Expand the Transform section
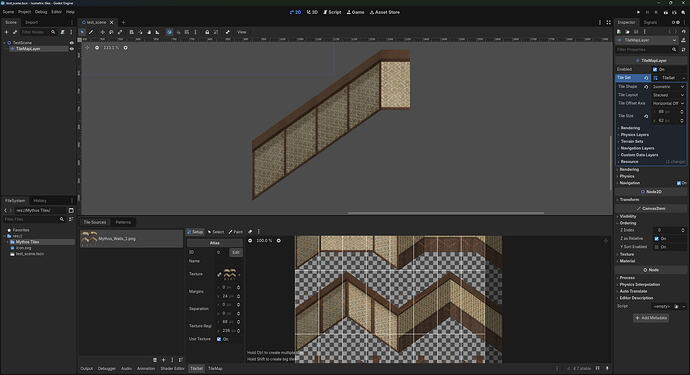The image size is (690, 375). pos(629,199)
